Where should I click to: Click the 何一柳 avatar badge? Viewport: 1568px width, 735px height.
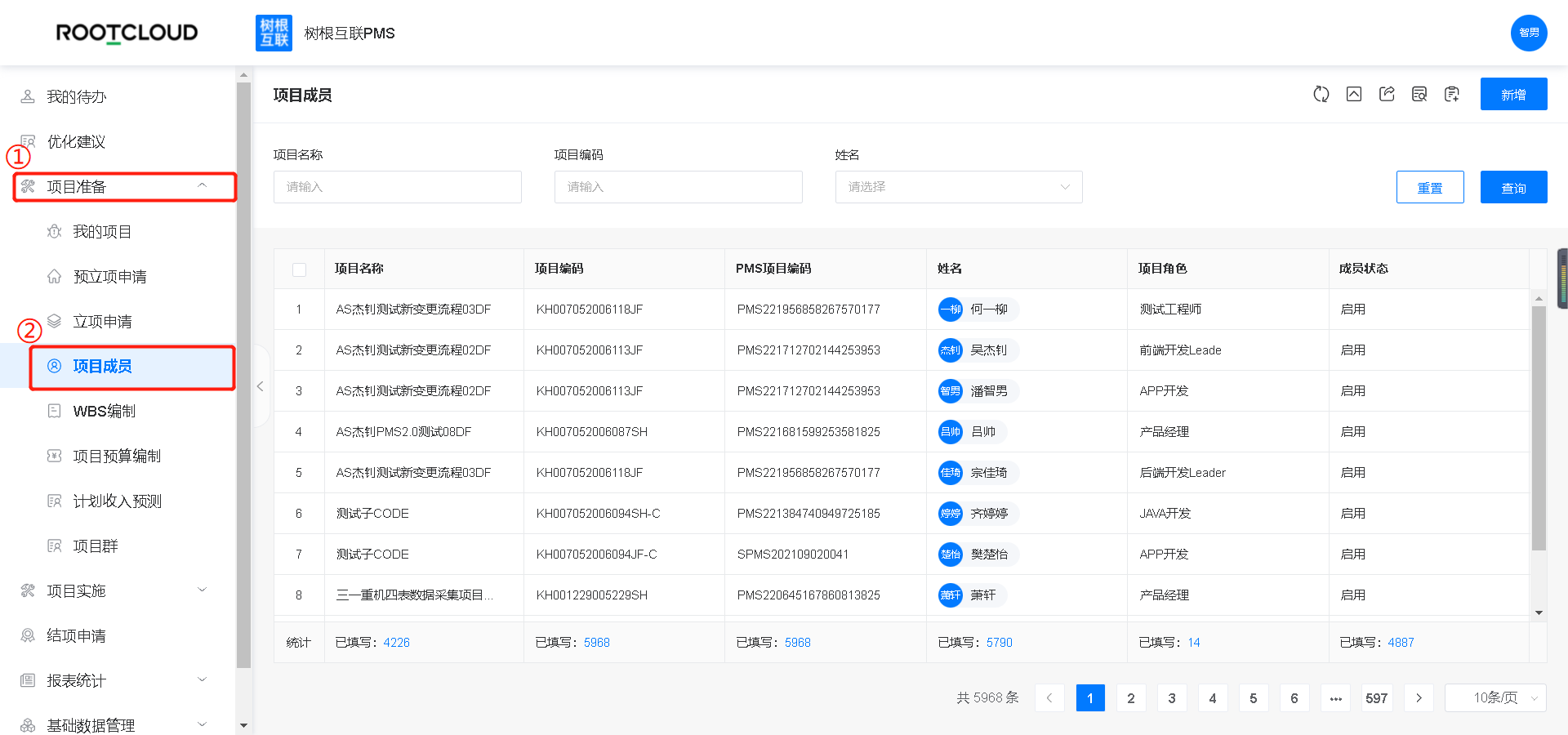pyautogui.click(x=951, y=310)
